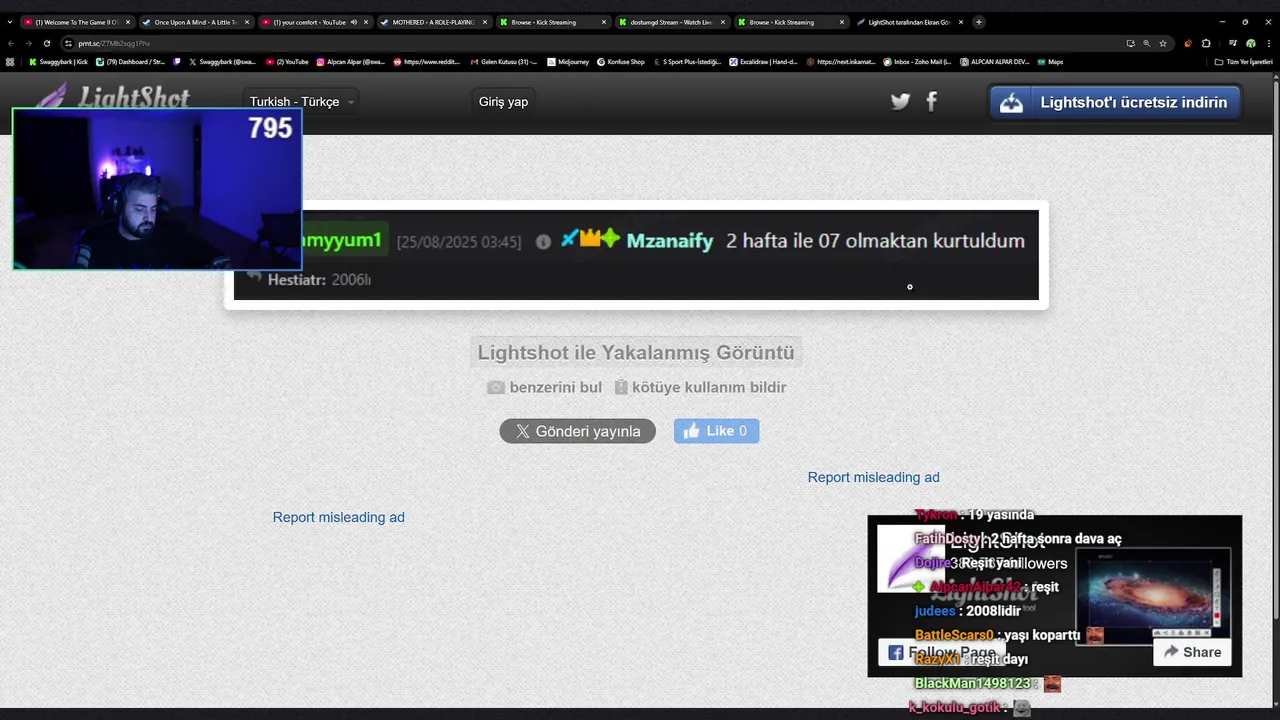
Task: Click 'Giriş yap' sign-in button
Action: pyautogui.click(x=503, y=101)
